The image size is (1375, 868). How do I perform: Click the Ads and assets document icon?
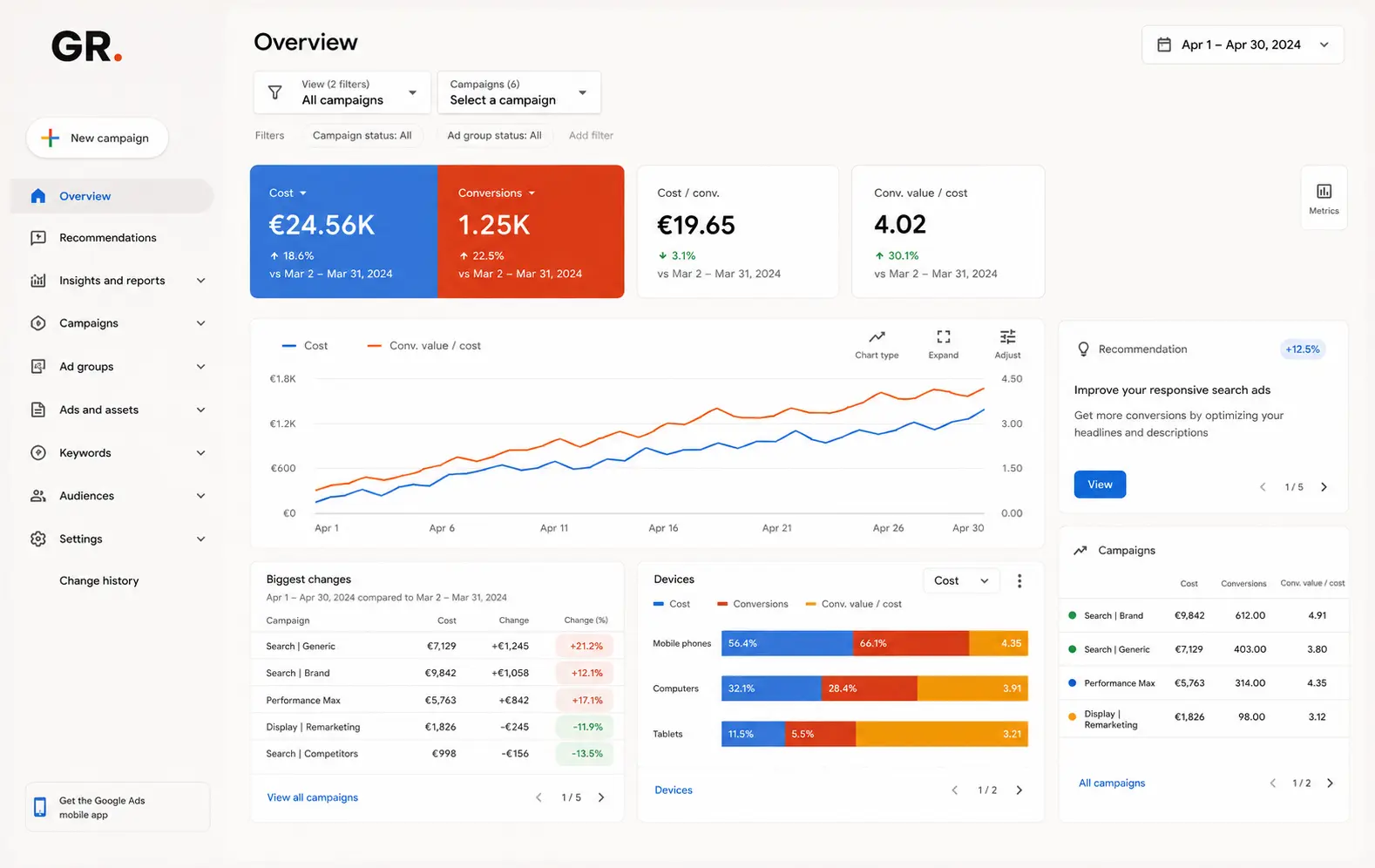point(38,410)
